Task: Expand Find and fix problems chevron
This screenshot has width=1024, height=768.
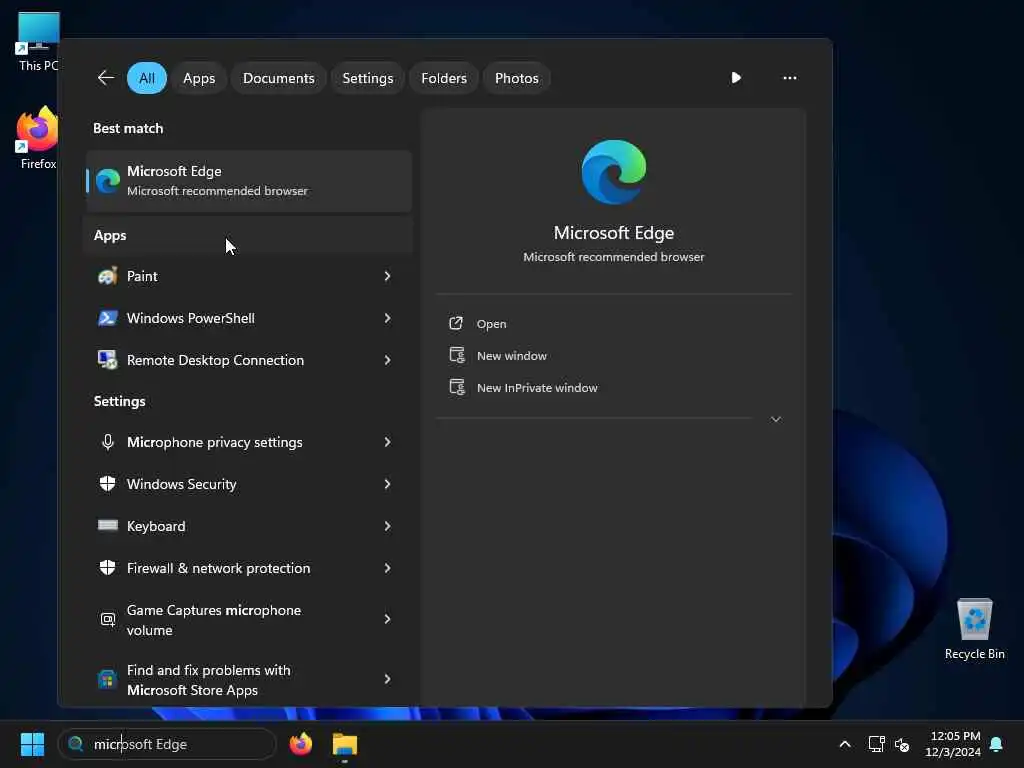Action: click(387, 679)
